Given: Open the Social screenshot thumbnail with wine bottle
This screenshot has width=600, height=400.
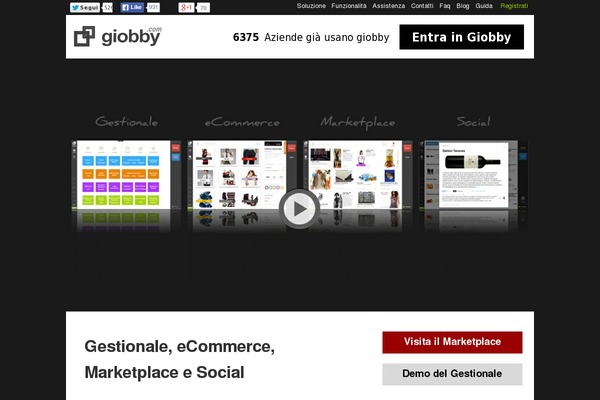Looking at the screenshot, I should tap(470, 175).
